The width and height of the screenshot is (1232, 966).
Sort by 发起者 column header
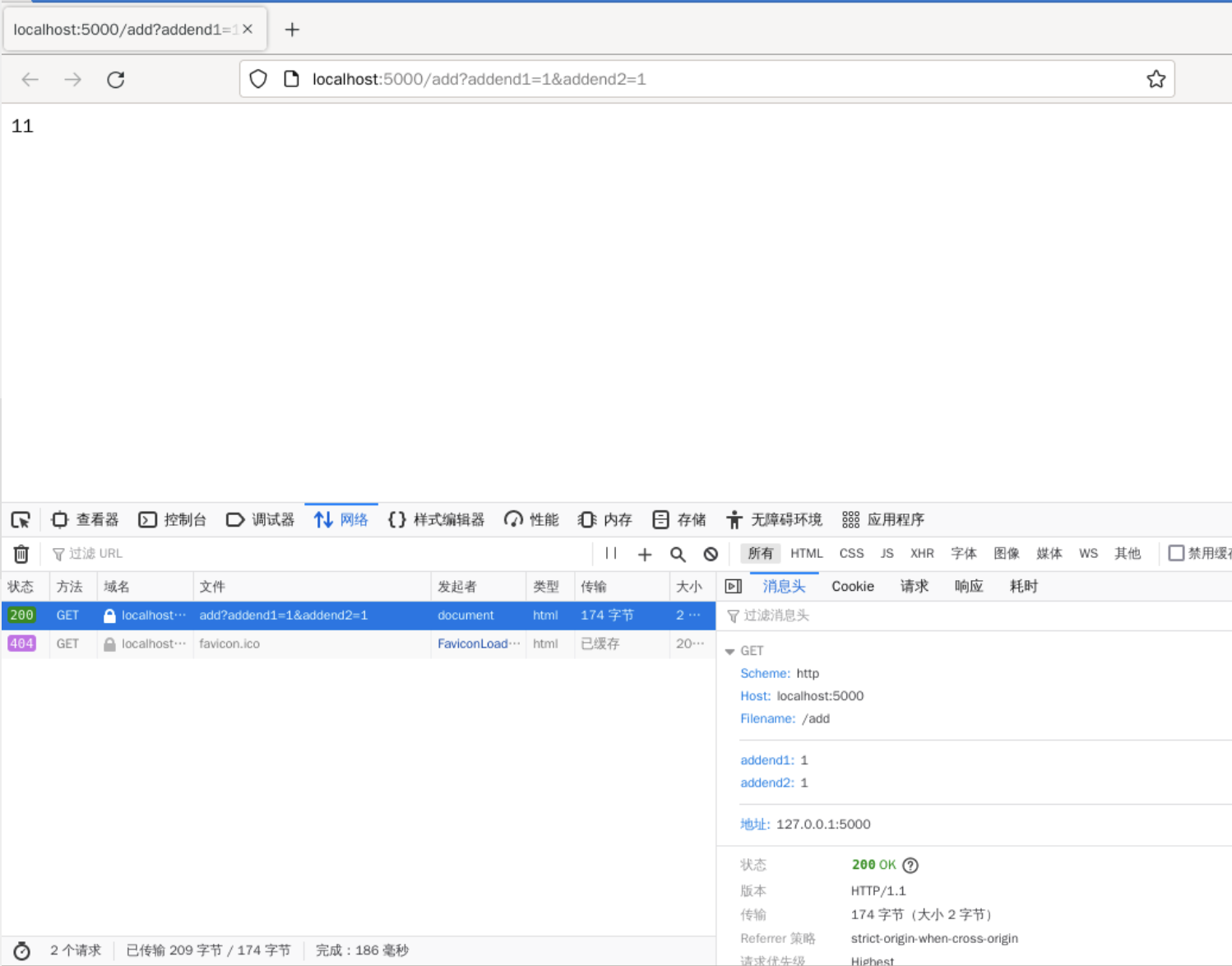[x=478, y=587]
